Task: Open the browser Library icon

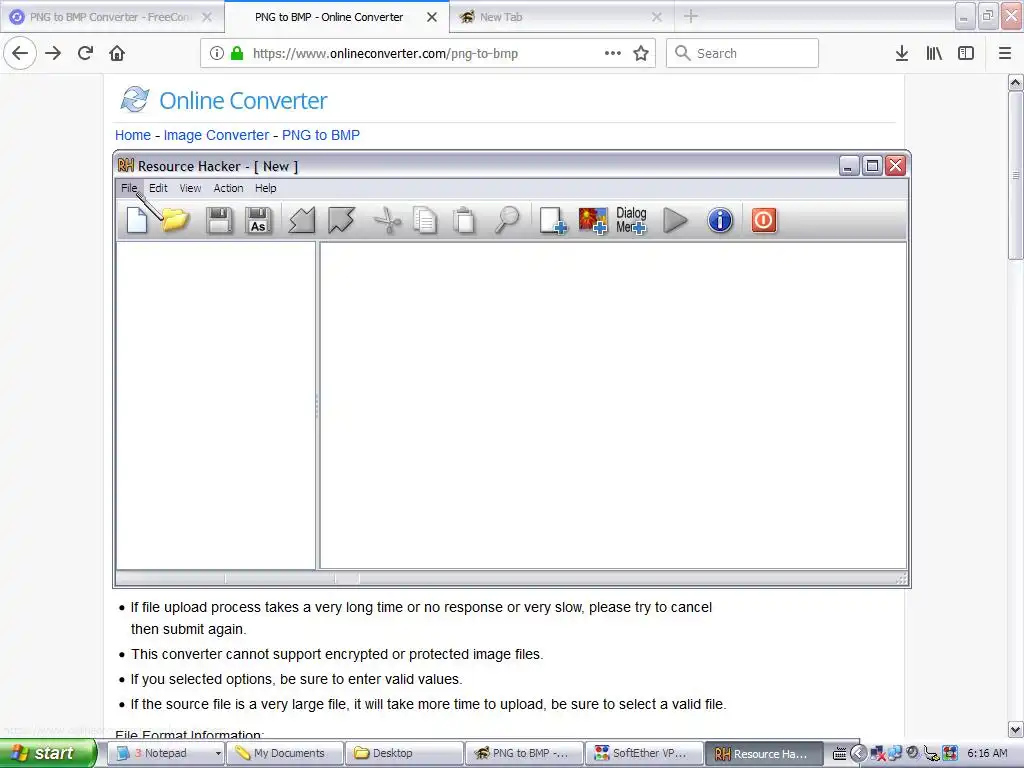Action: pyautogui.click(x=934, y=53)
